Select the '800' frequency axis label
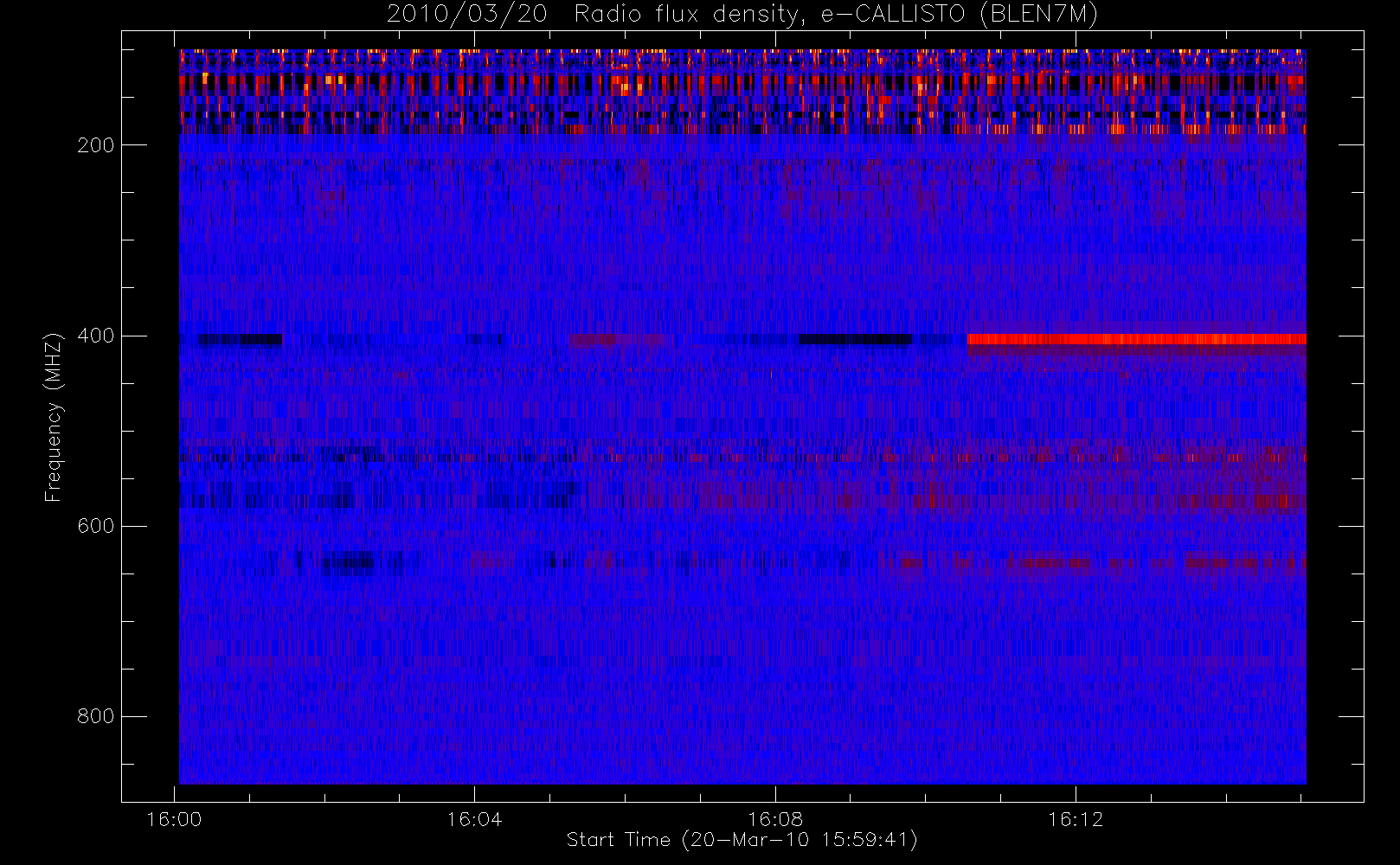 coord(96,716)
